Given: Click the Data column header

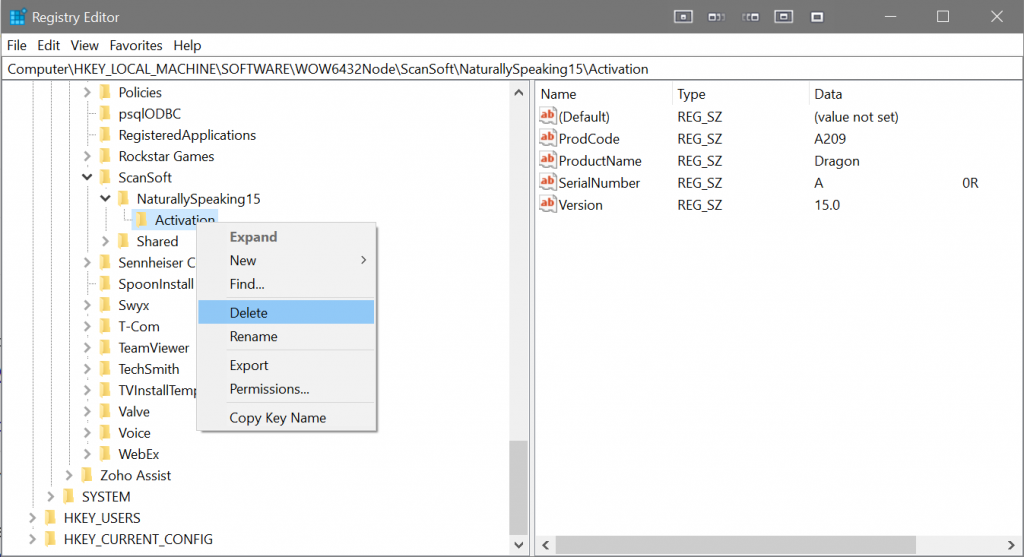Looking at the screenshot, I should tap(914, 94).
